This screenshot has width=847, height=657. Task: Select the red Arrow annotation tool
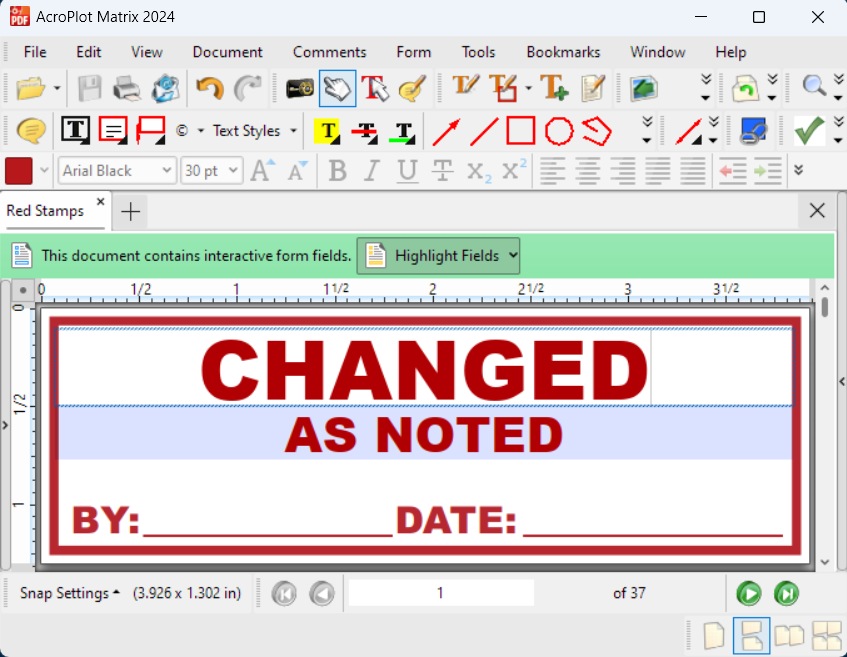coord(446,131)
